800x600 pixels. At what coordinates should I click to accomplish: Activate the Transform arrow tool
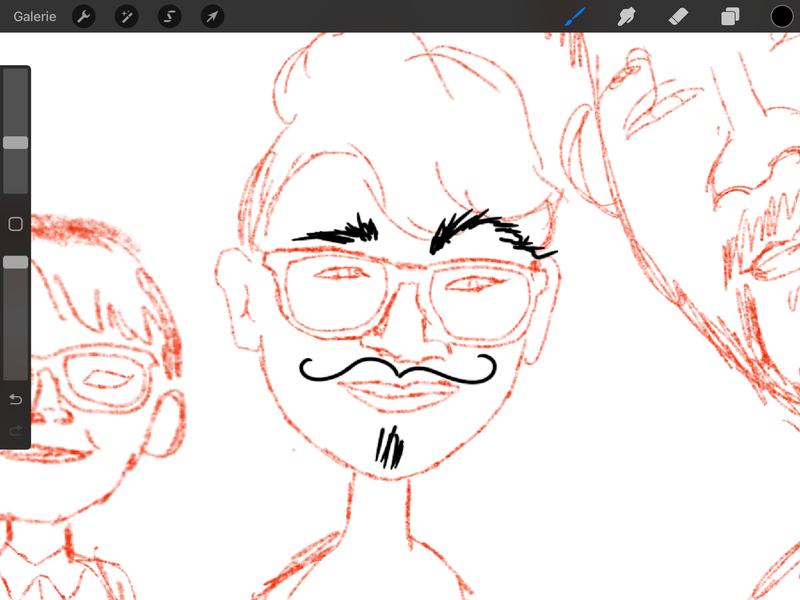212,16
